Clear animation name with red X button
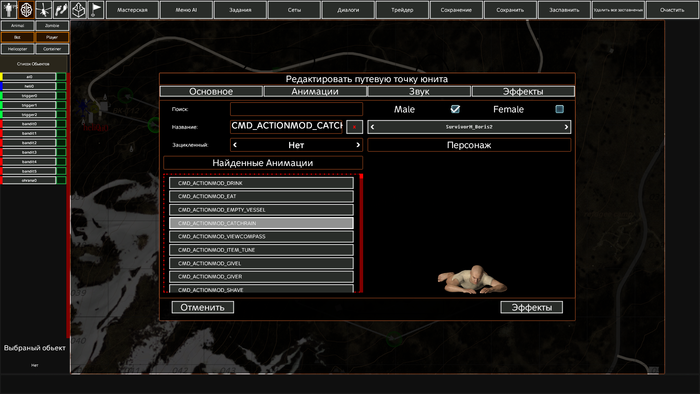Screen dimensions: 700x394 pos(354,127)
